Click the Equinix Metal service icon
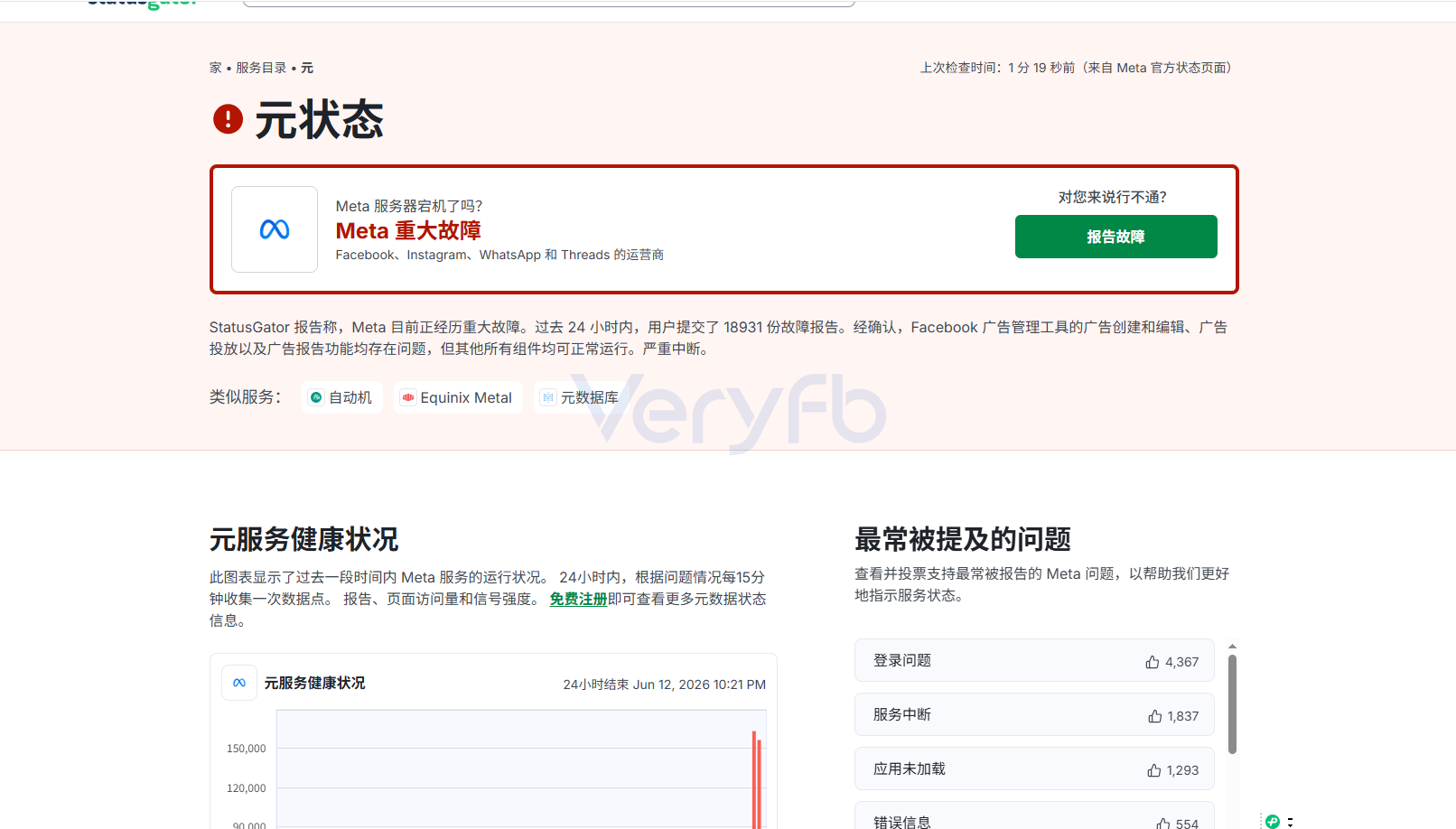The width and height of the screenshot is (1456, 829). [x=408, y=397]
